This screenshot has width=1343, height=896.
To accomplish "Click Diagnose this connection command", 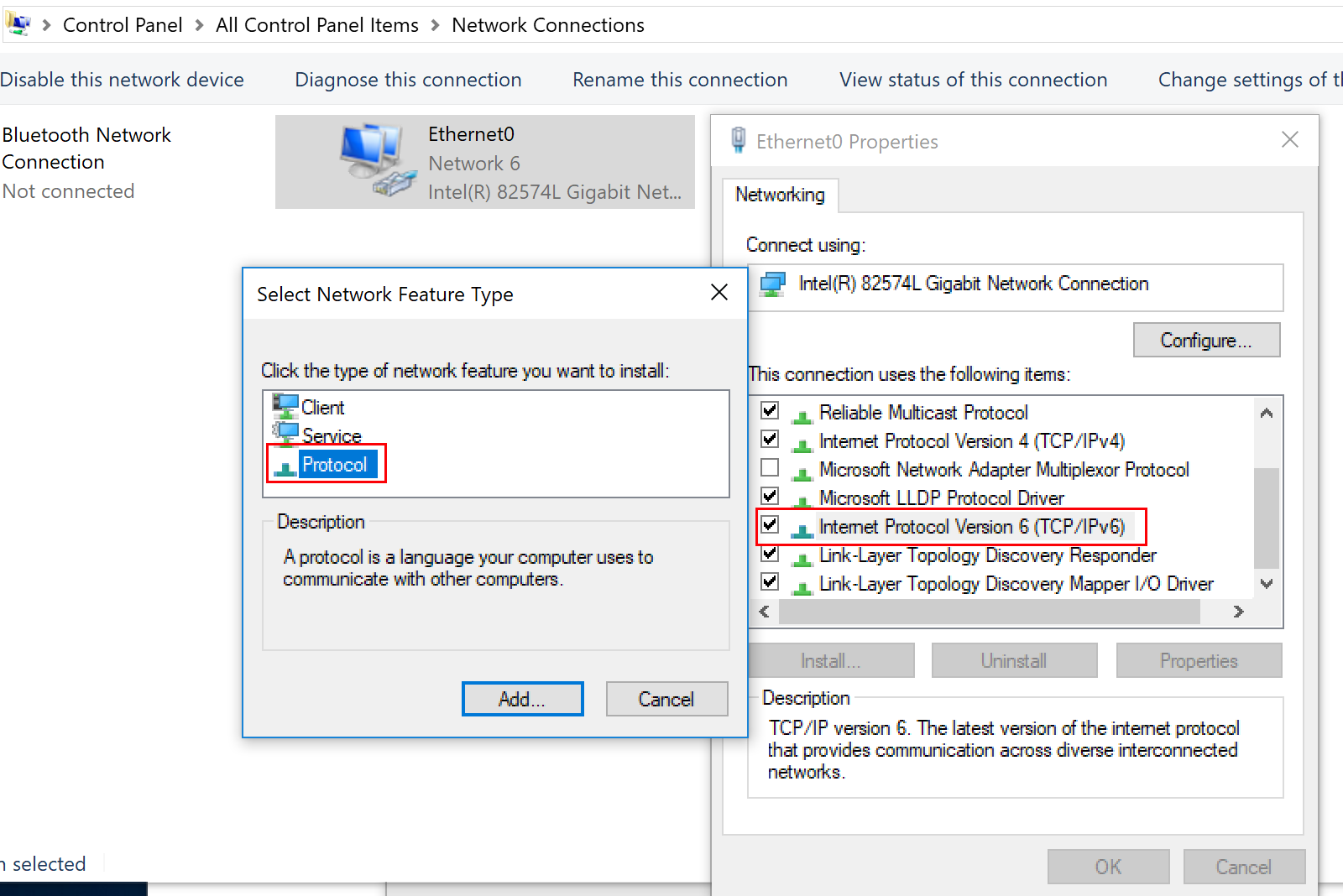I will pos(408,80).
